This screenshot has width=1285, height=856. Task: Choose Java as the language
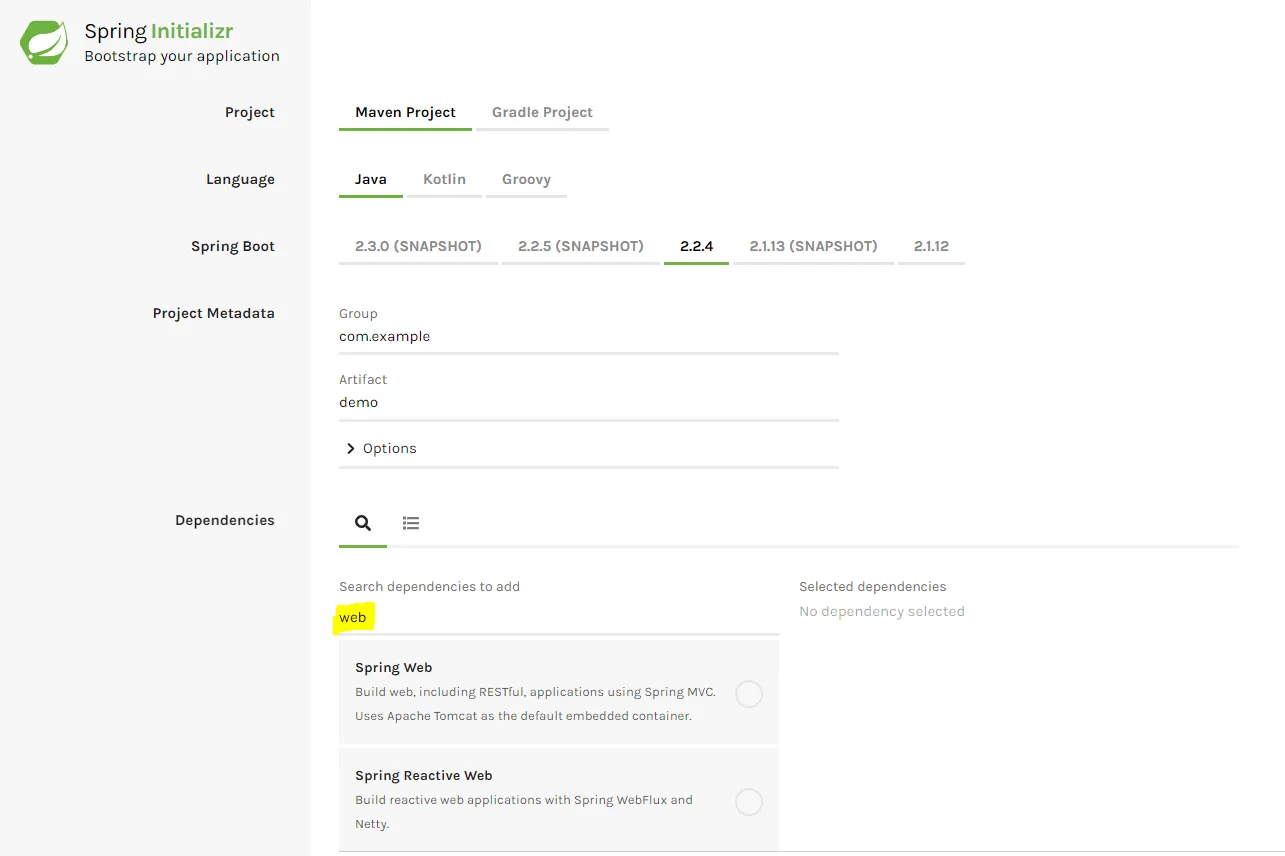[x=371, y=179]
